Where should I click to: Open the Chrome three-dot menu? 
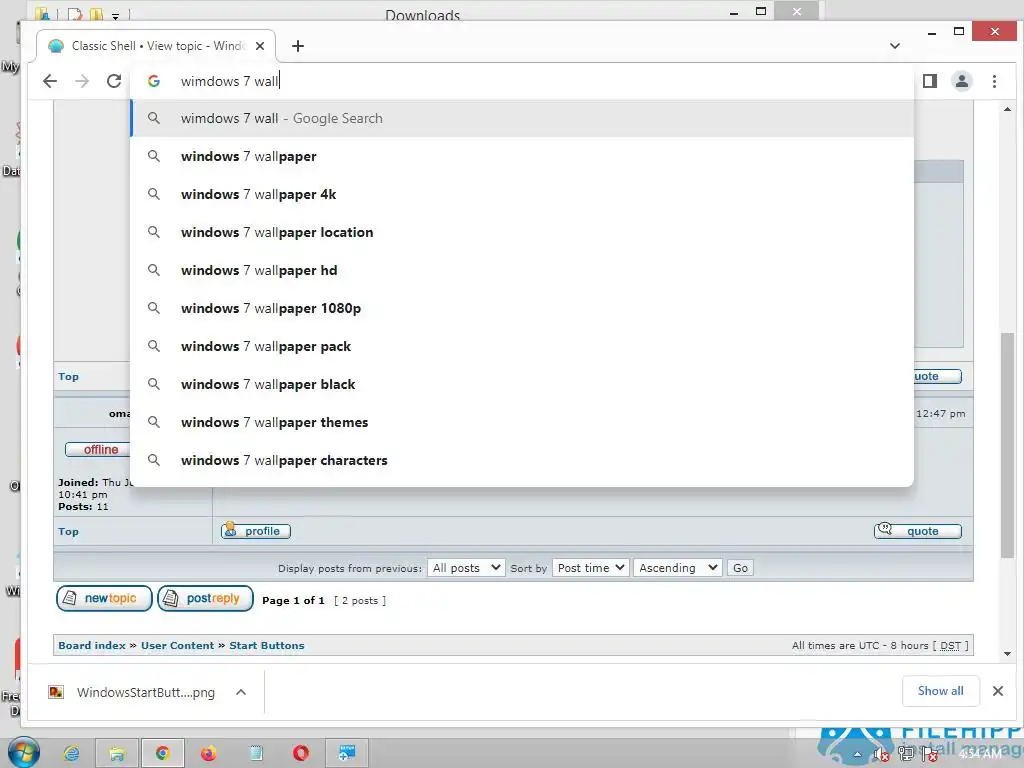click(994, 81)
